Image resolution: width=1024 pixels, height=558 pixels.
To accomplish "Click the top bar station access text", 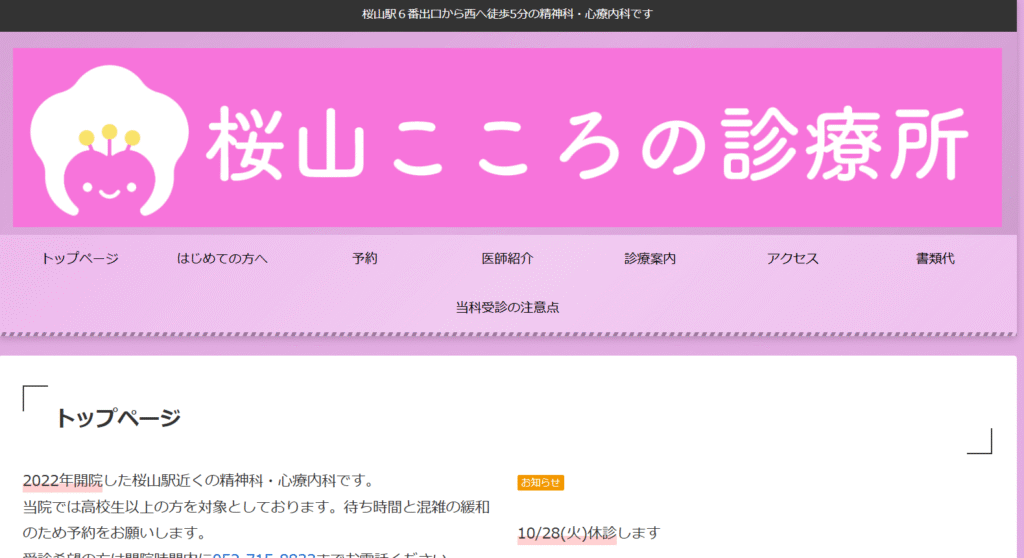I will [x=507, y=14].
